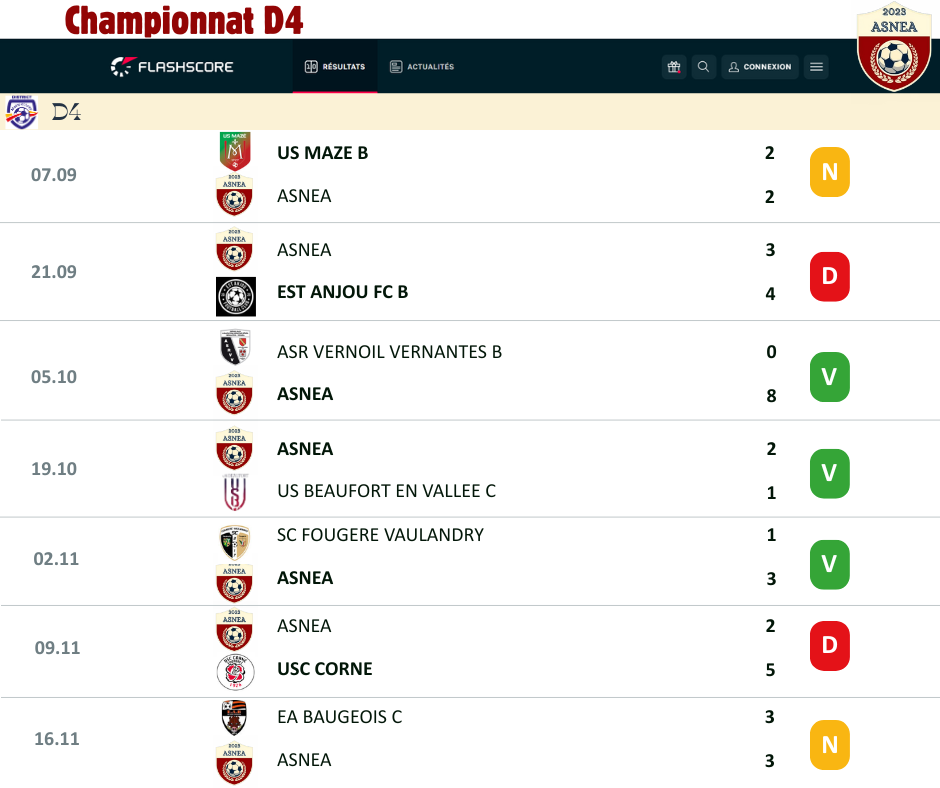Open the hamburger menu
Image resolution: width=940 pixels, height=788 pixels.
pyautogui.click(x=816, y=67)
